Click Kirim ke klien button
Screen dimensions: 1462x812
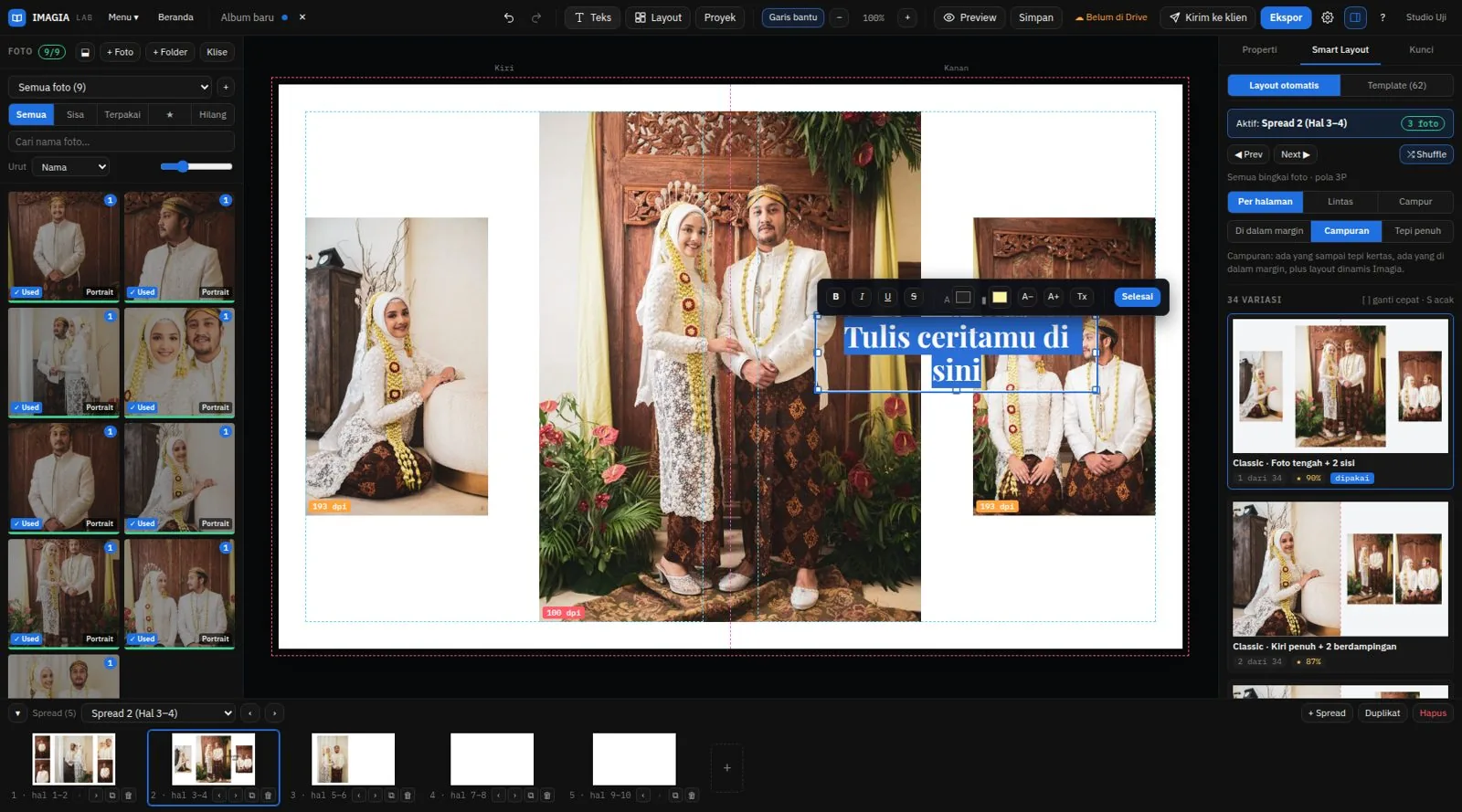1206,17
